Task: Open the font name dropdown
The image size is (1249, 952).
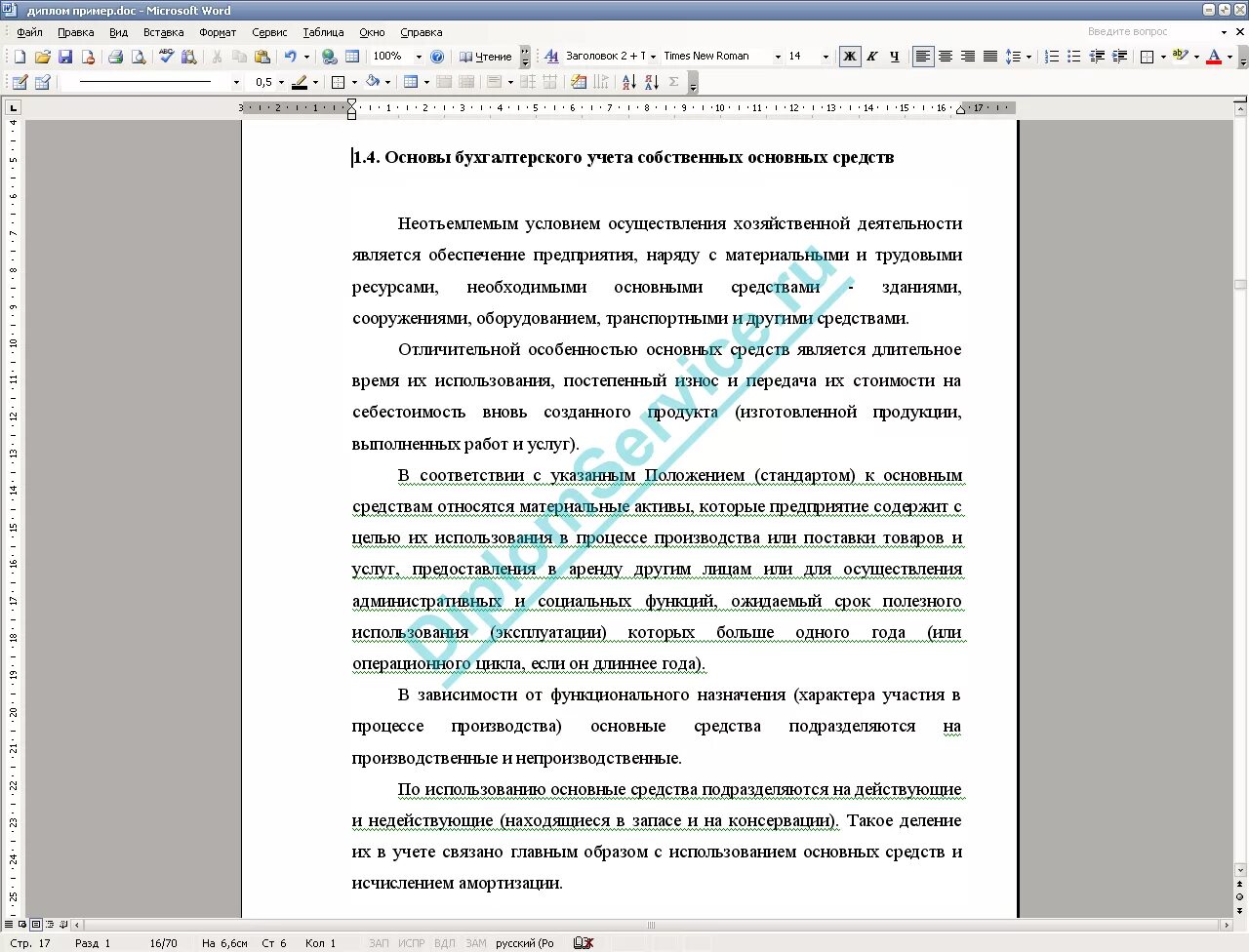Action: tap(776, 56)
